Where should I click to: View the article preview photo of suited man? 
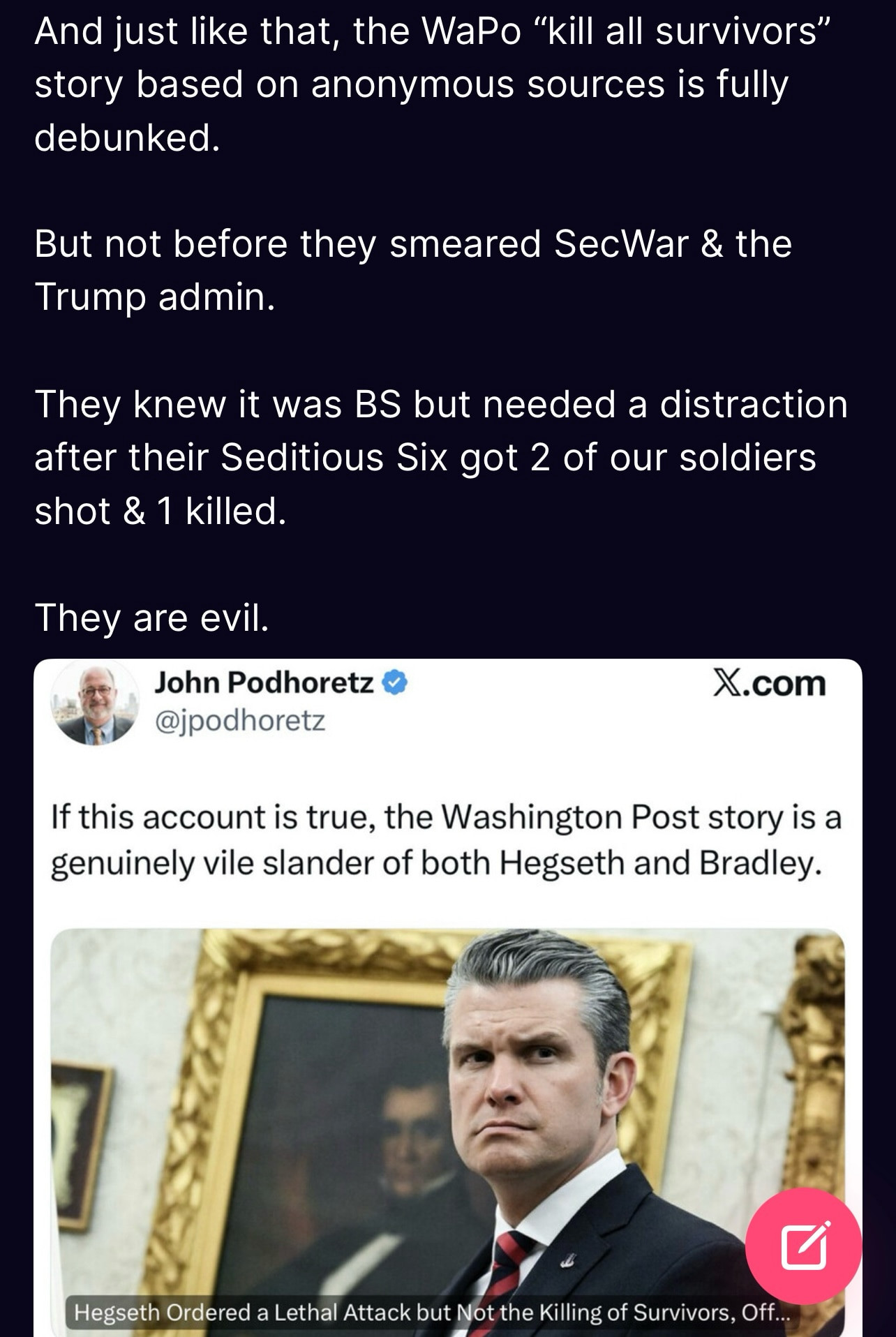[x=447, y=1132]
